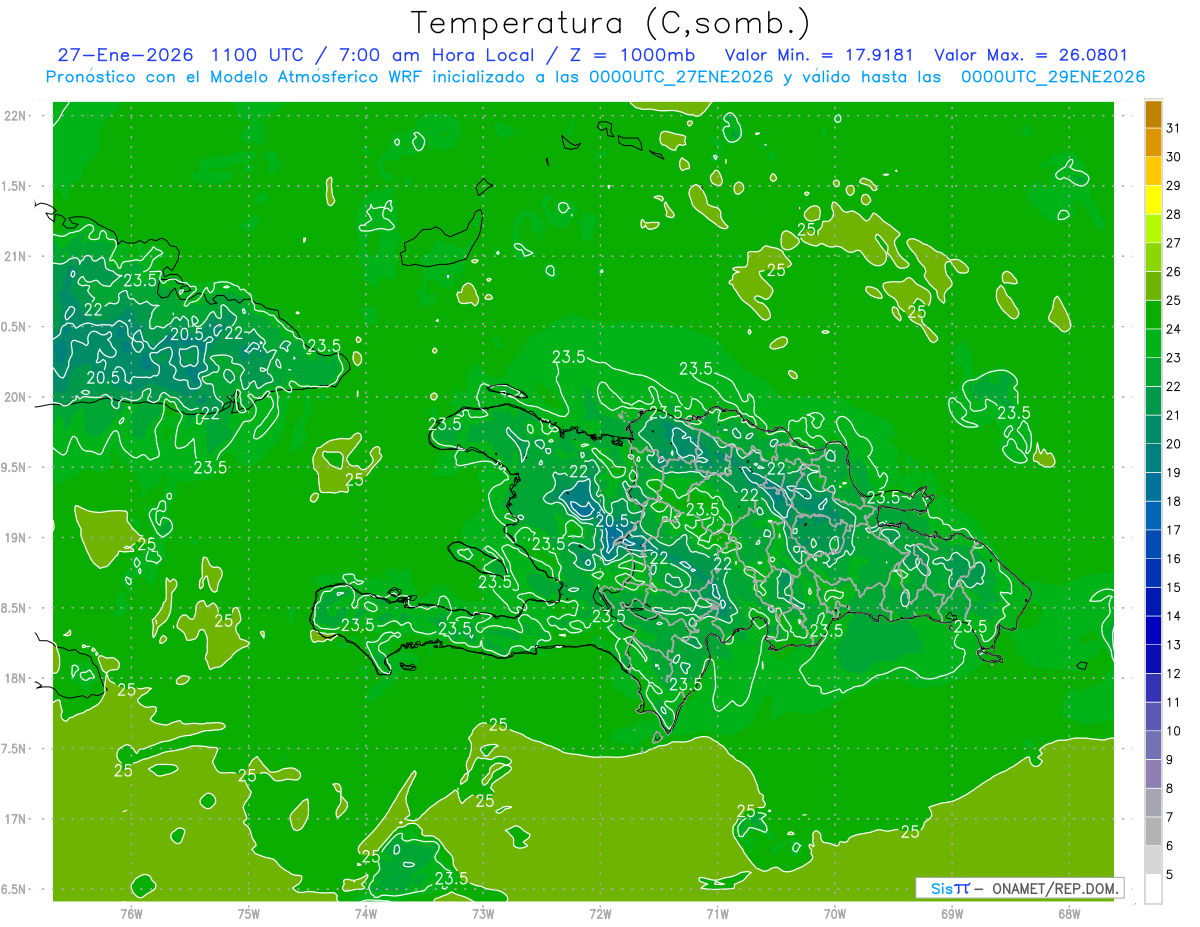Screen dimensions: 1200x927
Task: Pick the legend band between 13 and 14
Action: click(x=1153, y=630)
